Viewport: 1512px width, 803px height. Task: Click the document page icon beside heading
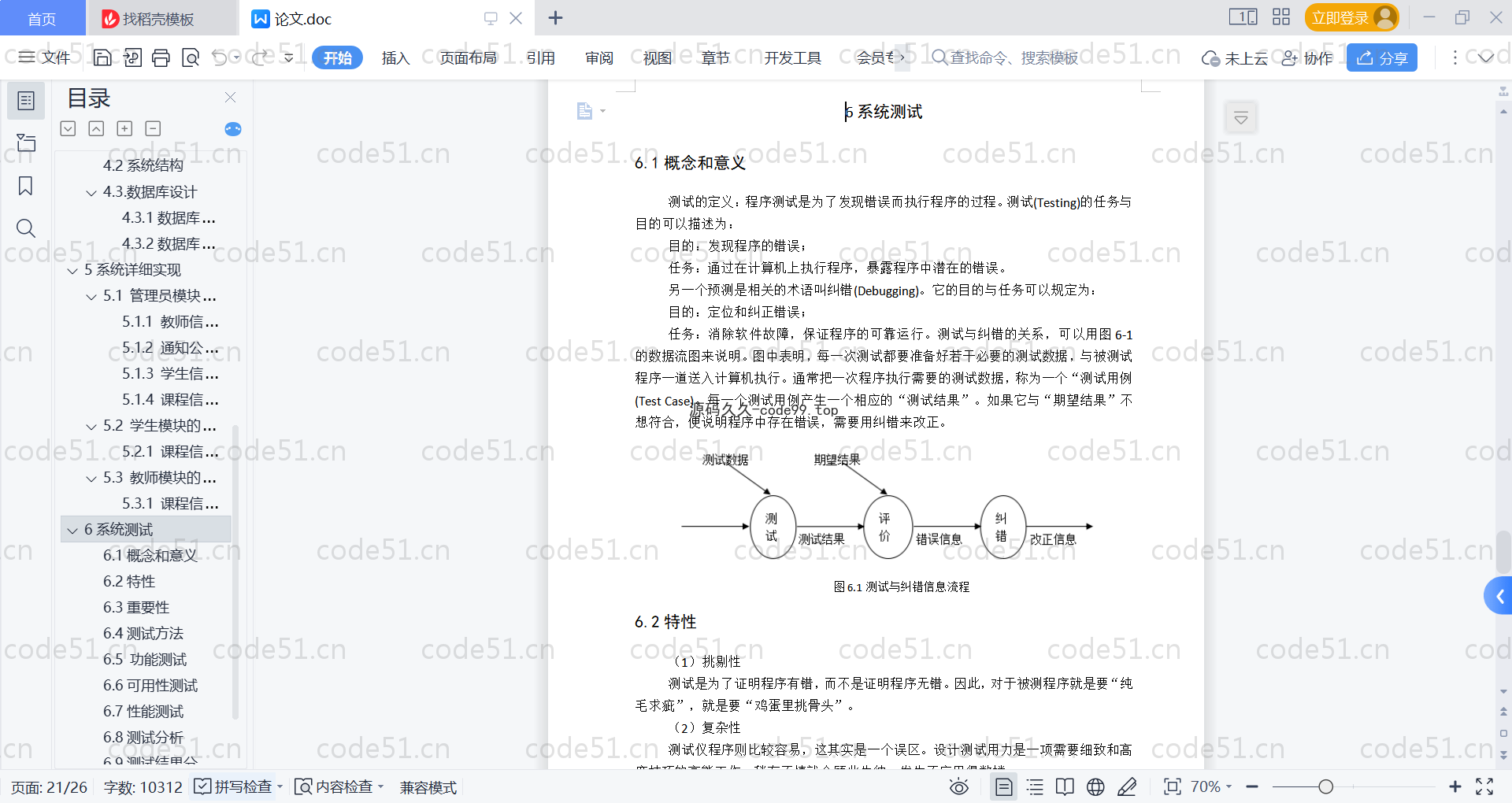[585, 111]
